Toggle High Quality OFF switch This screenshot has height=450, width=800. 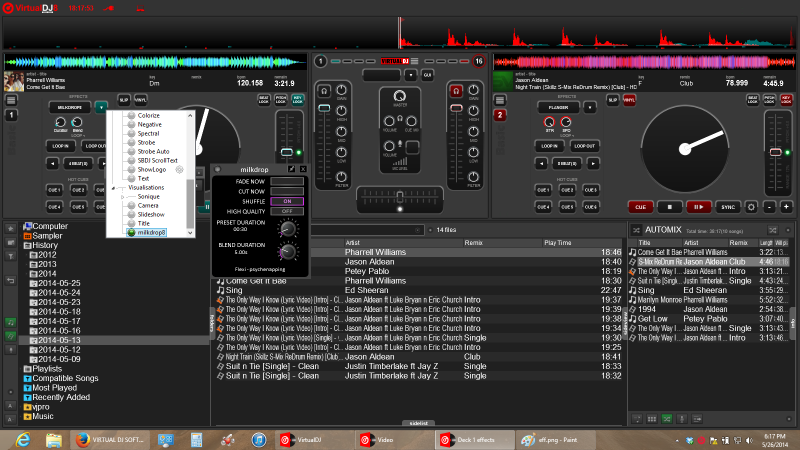287,211
